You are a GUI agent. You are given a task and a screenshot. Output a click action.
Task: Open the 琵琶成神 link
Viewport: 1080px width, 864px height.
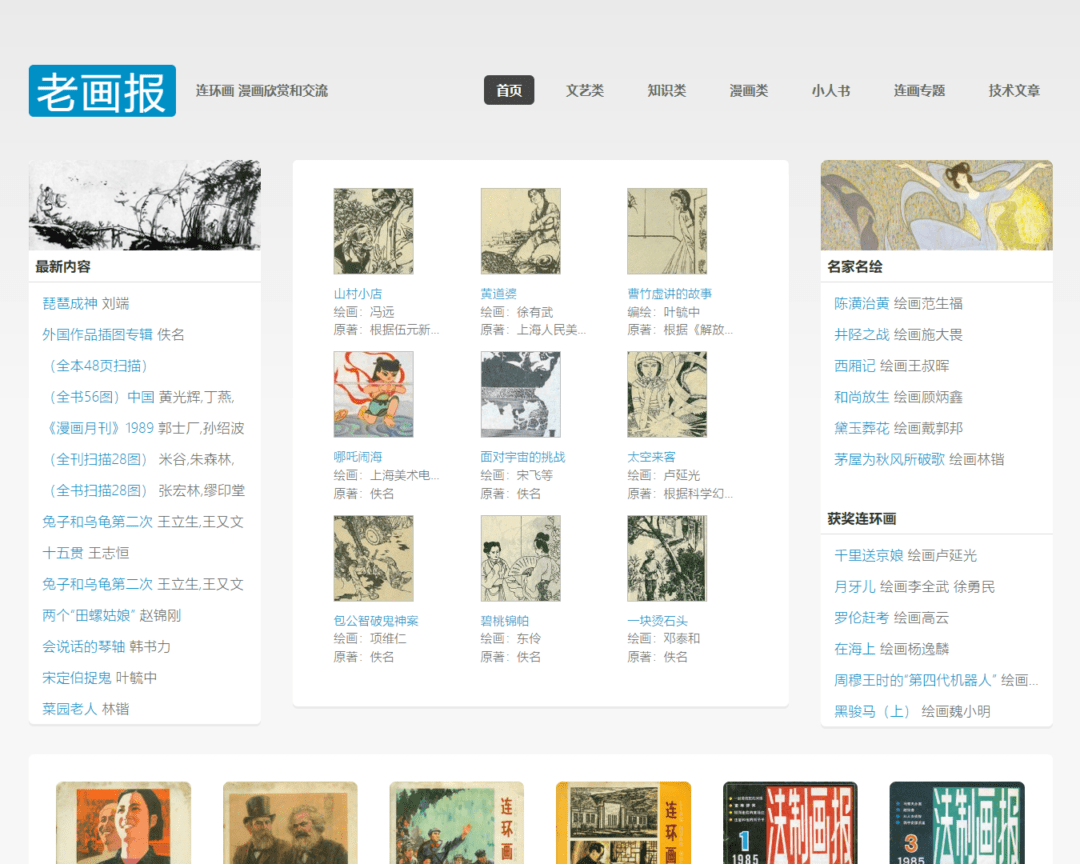(70, 303)
